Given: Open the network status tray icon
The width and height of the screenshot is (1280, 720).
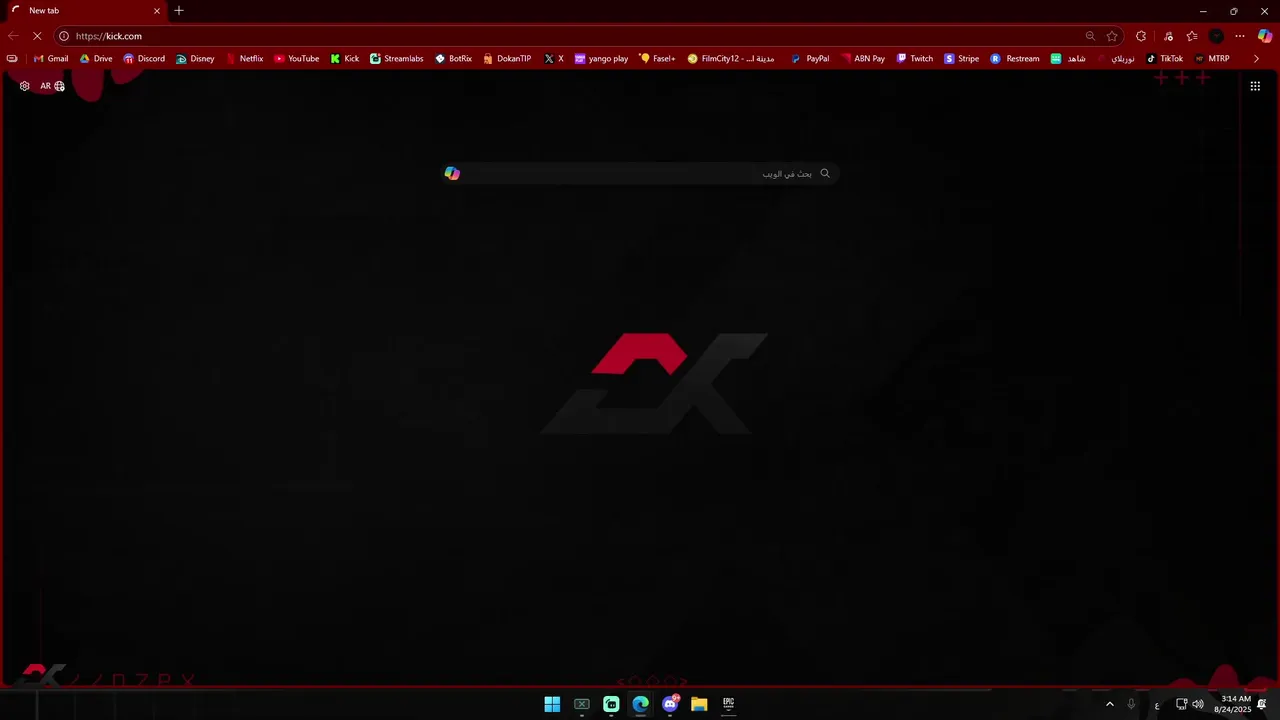Looking at the screenshot, I should pyautogui.click(x=1181, y=704).
